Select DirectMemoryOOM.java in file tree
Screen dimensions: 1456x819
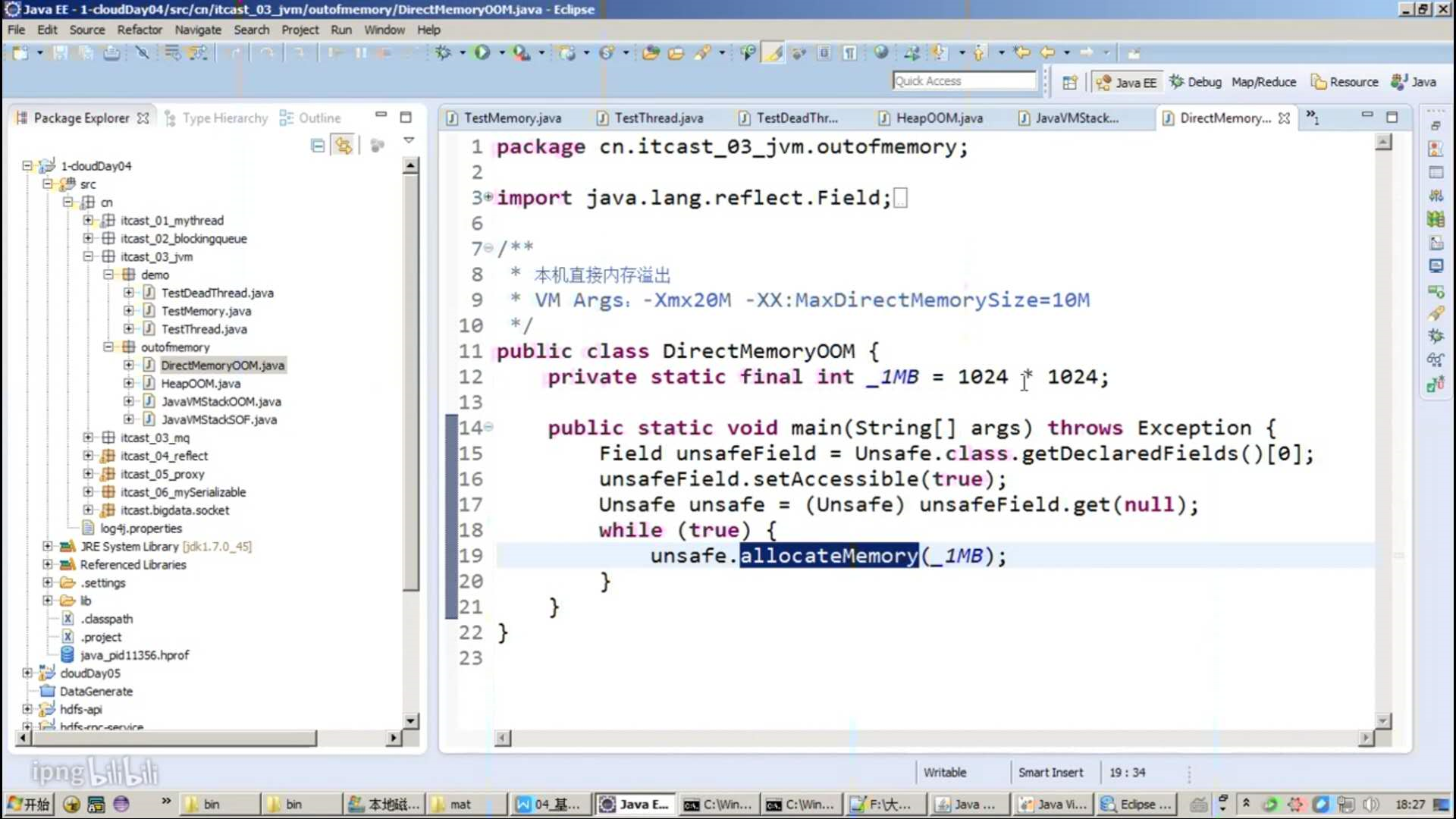222,365
